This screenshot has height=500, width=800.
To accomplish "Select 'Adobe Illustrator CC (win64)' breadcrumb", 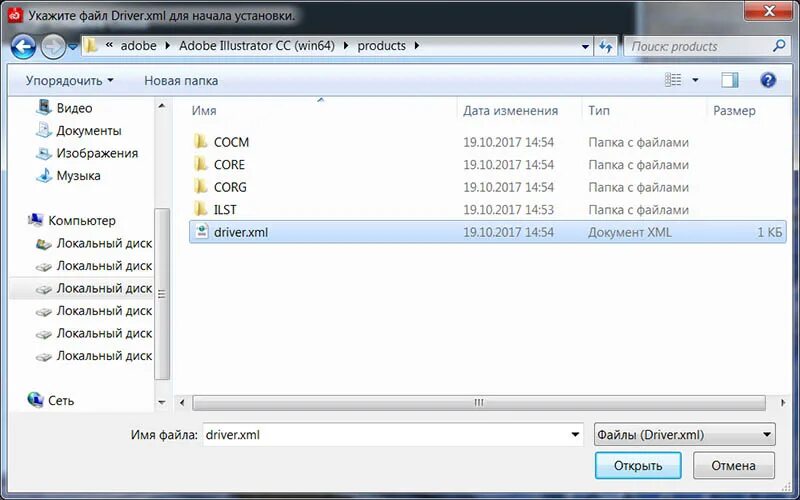I will point(257,45).
